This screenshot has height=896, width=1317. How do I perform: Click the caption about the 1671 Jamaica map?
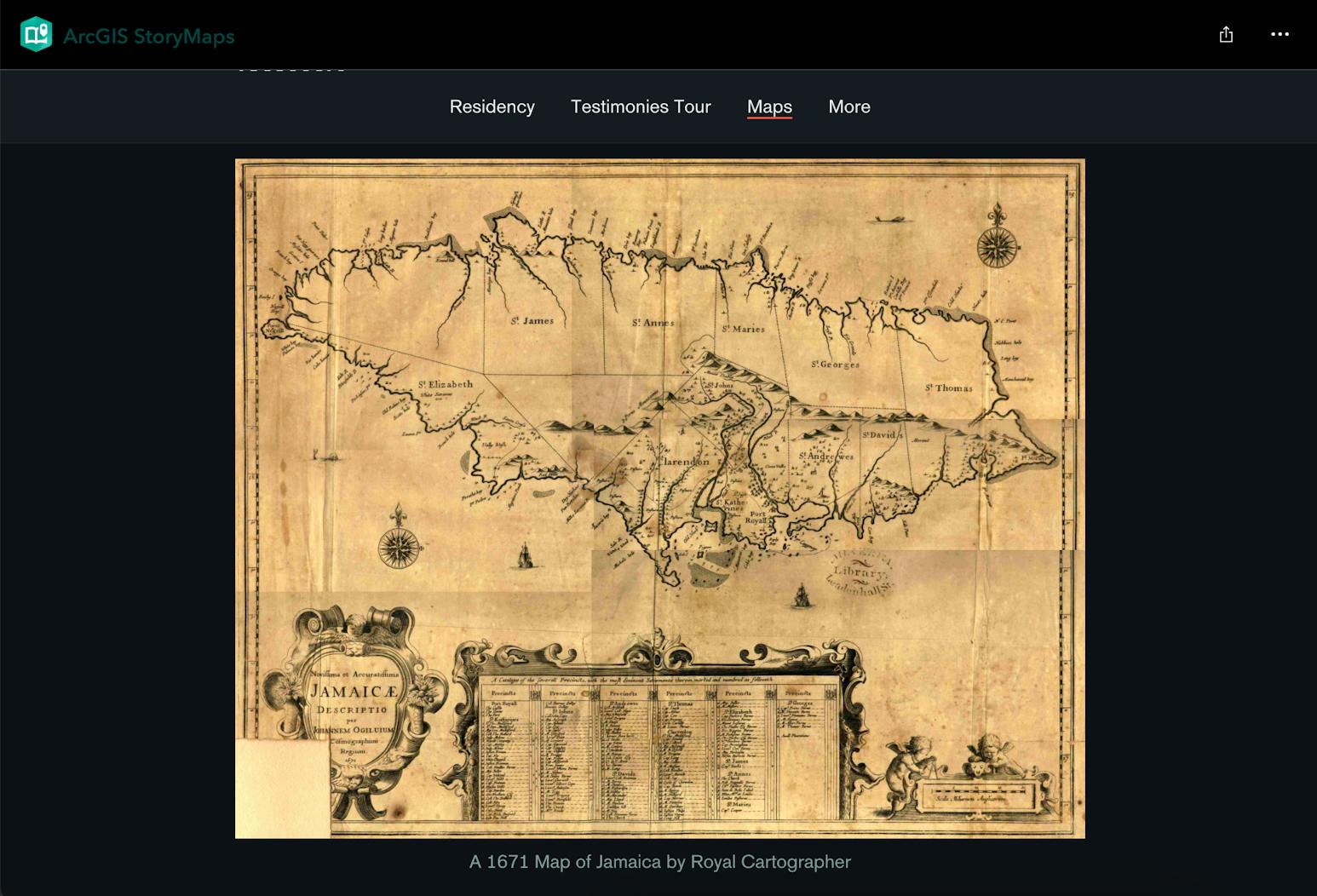tap(660, 862)
